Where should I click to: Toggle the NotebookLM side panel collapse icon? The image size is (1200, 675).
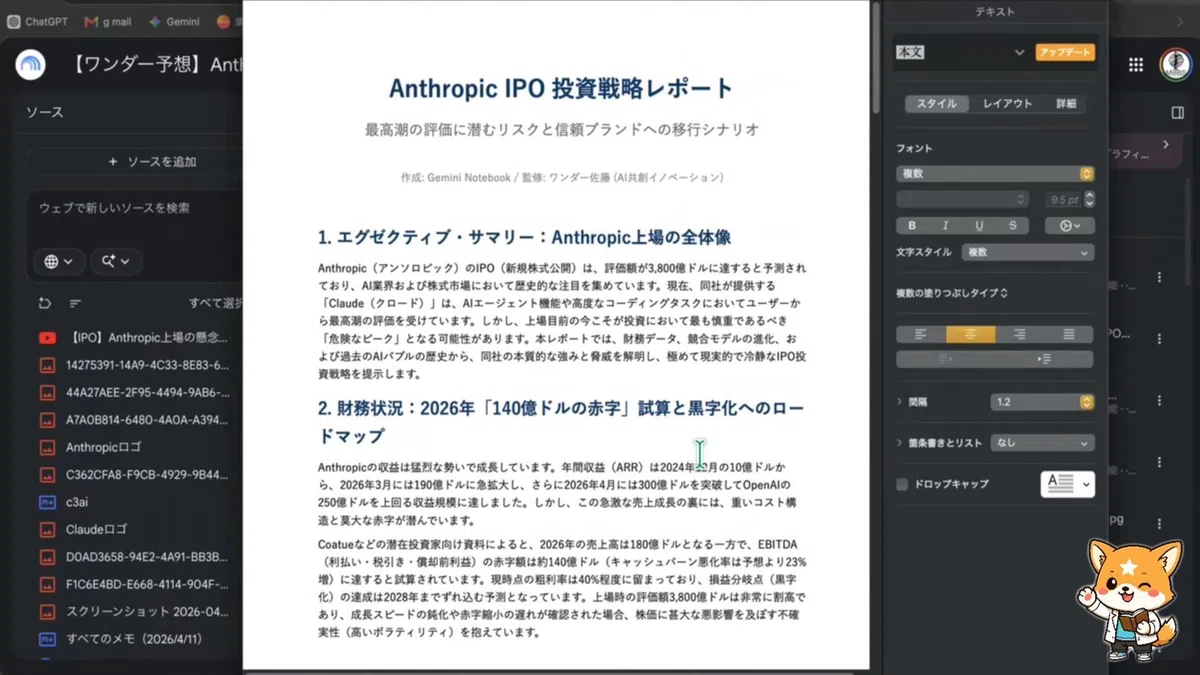(1177, 113)
